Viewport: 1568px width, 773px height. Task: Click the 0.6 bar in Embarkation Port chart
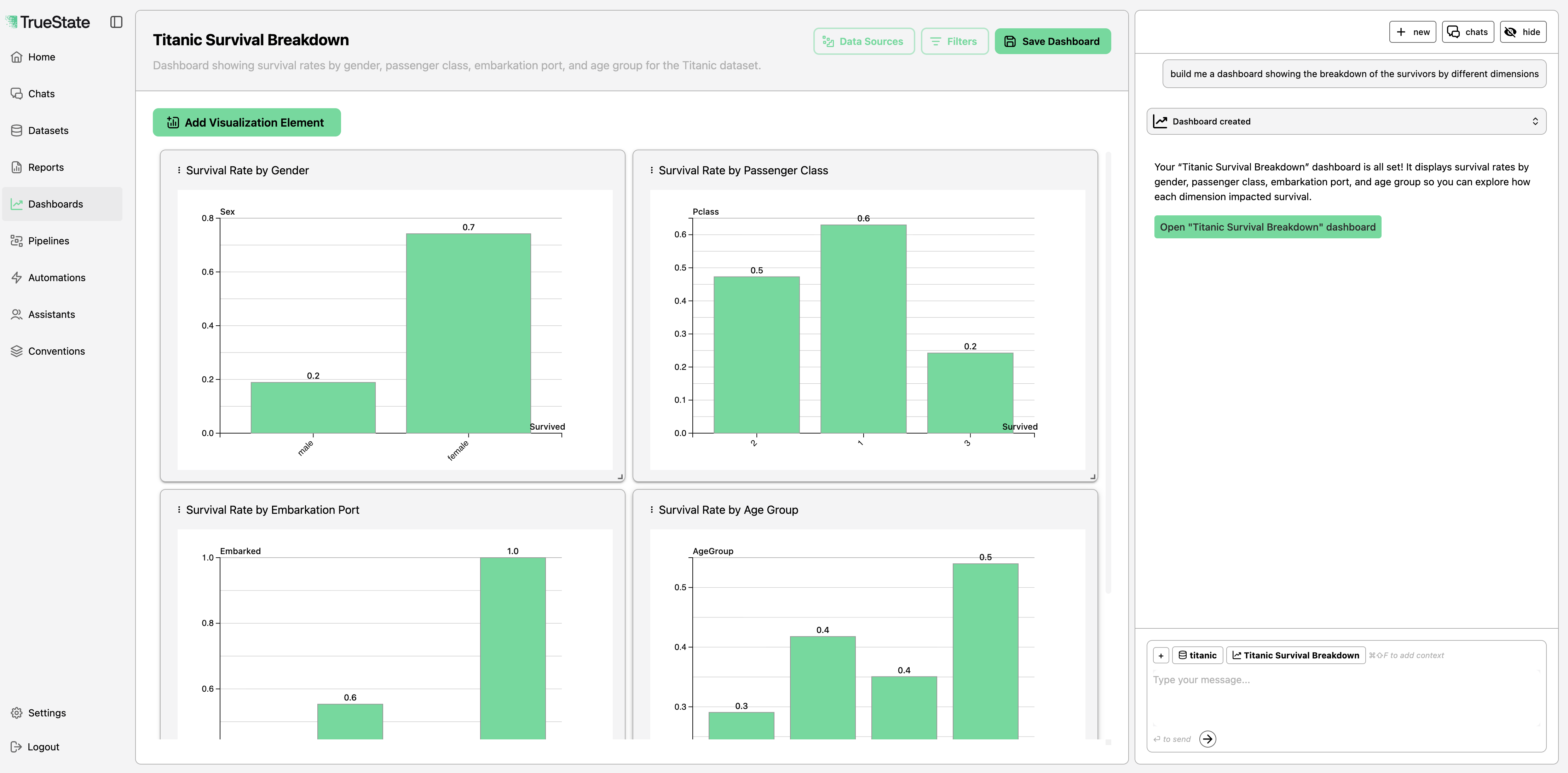click(350, 722)
